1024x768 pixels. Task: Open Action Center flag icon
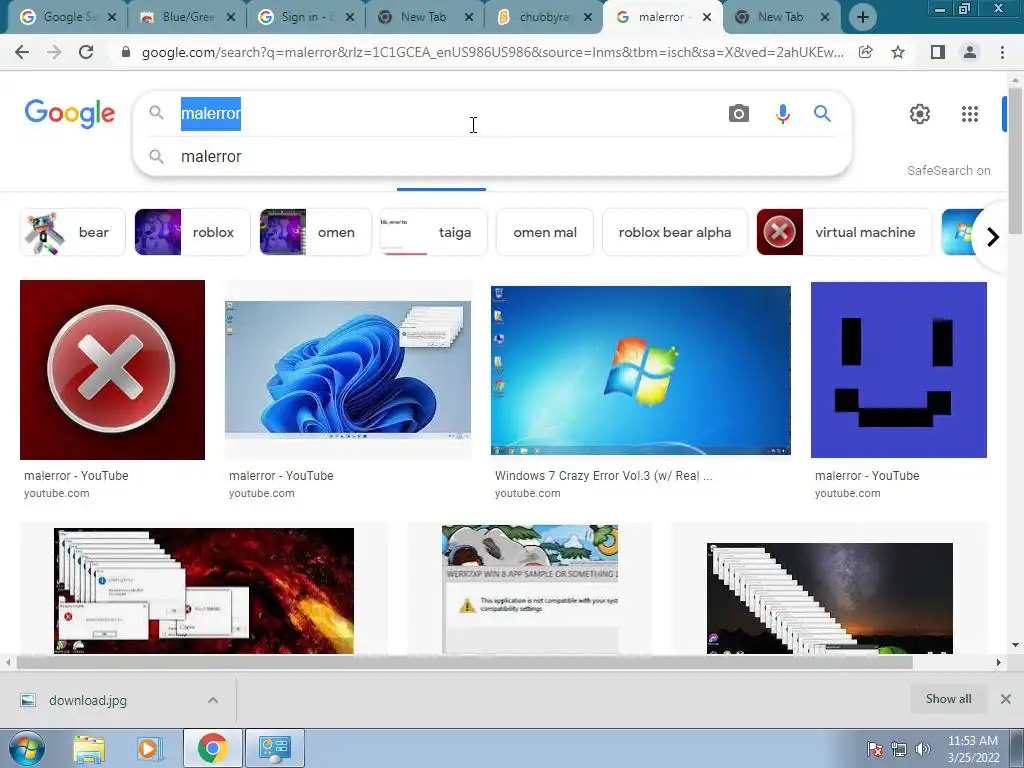[x=875, y=749]
